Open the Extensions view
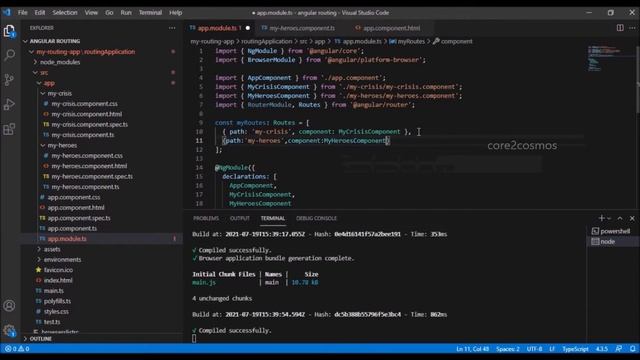This screenshot has width=640, height=360. tap(9, 129)
